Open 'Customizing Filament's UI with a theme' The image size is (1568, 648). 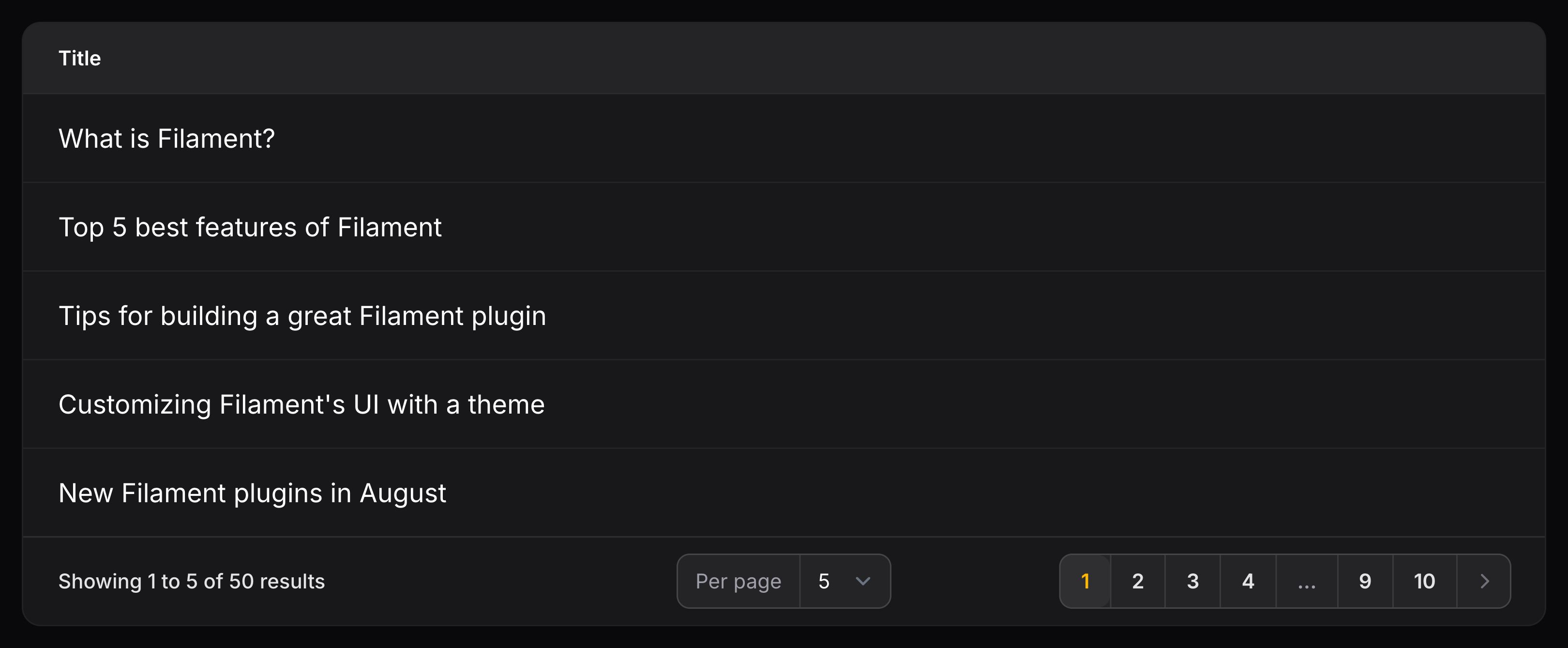302,404
